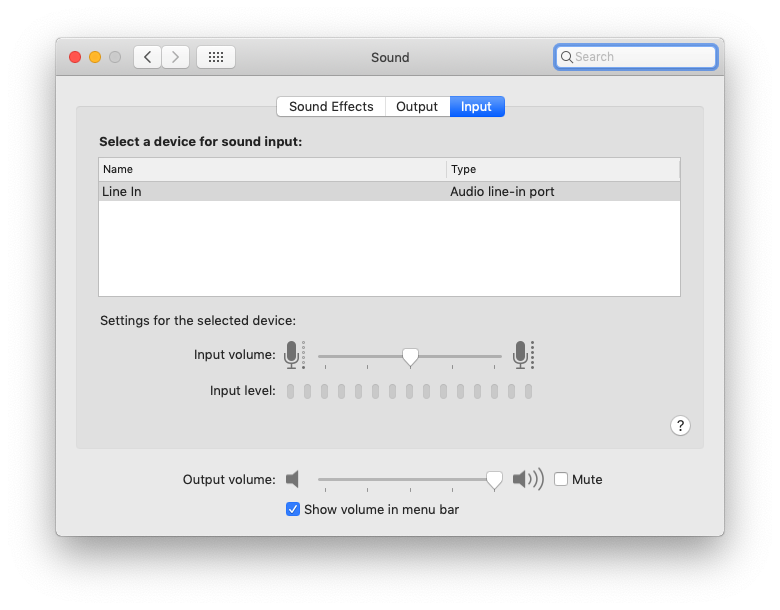Go forward with the right chevron button

tap(175, 57)
